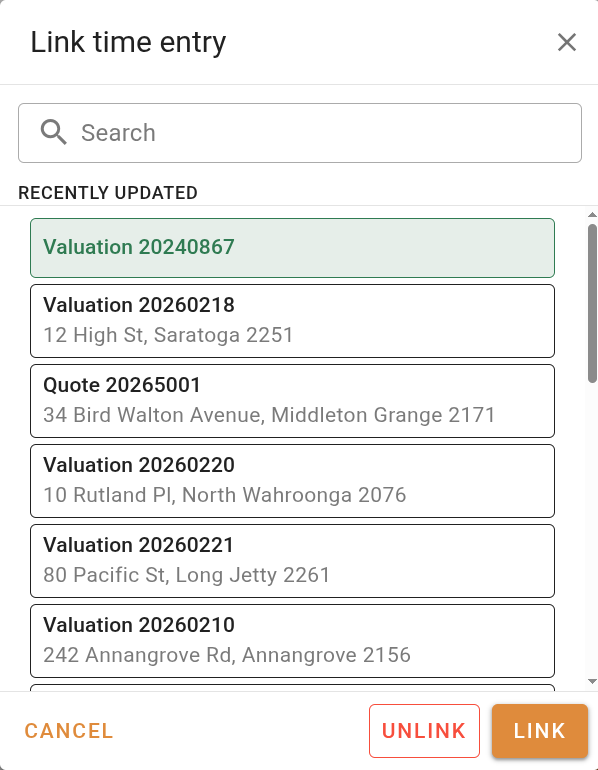This screenshot has width=598, height=770.
Task: Click the red UNLINK button
Action: (x=424, y=731)
